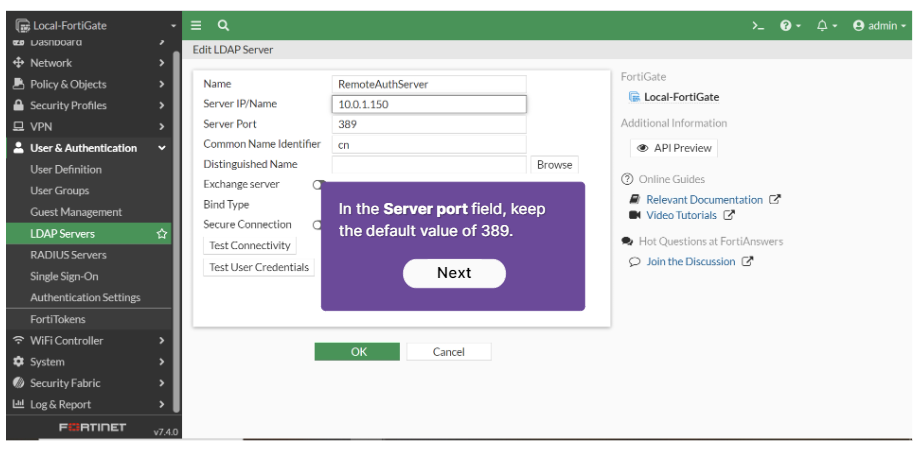Focus the Distinguished Name field

pyautogui.click(x=429, y=165)
